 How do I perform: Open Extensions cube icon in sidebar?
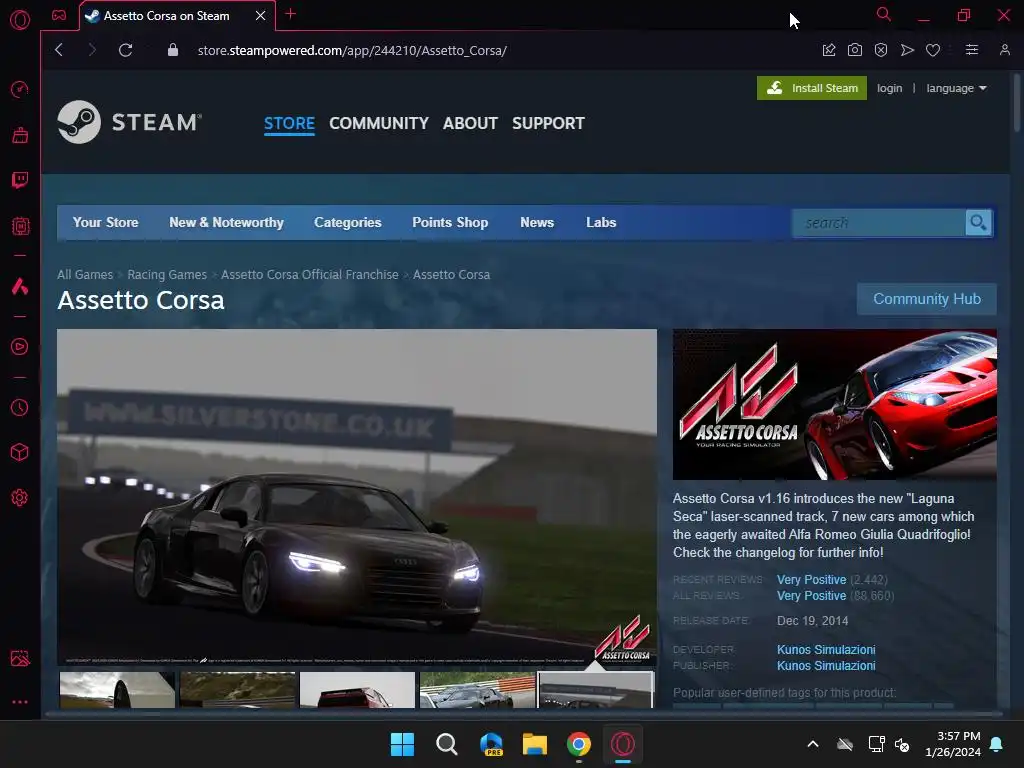coord(20,452)
